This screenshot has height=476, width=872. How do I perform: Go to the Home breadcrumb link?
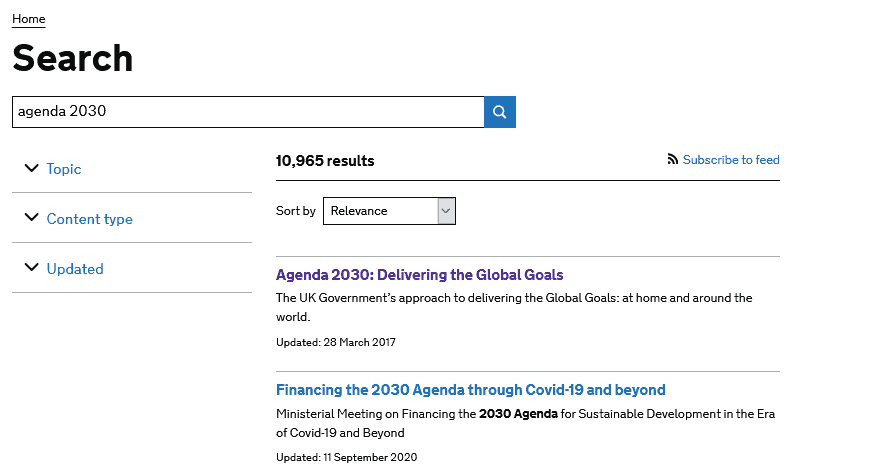pos(28,19)
